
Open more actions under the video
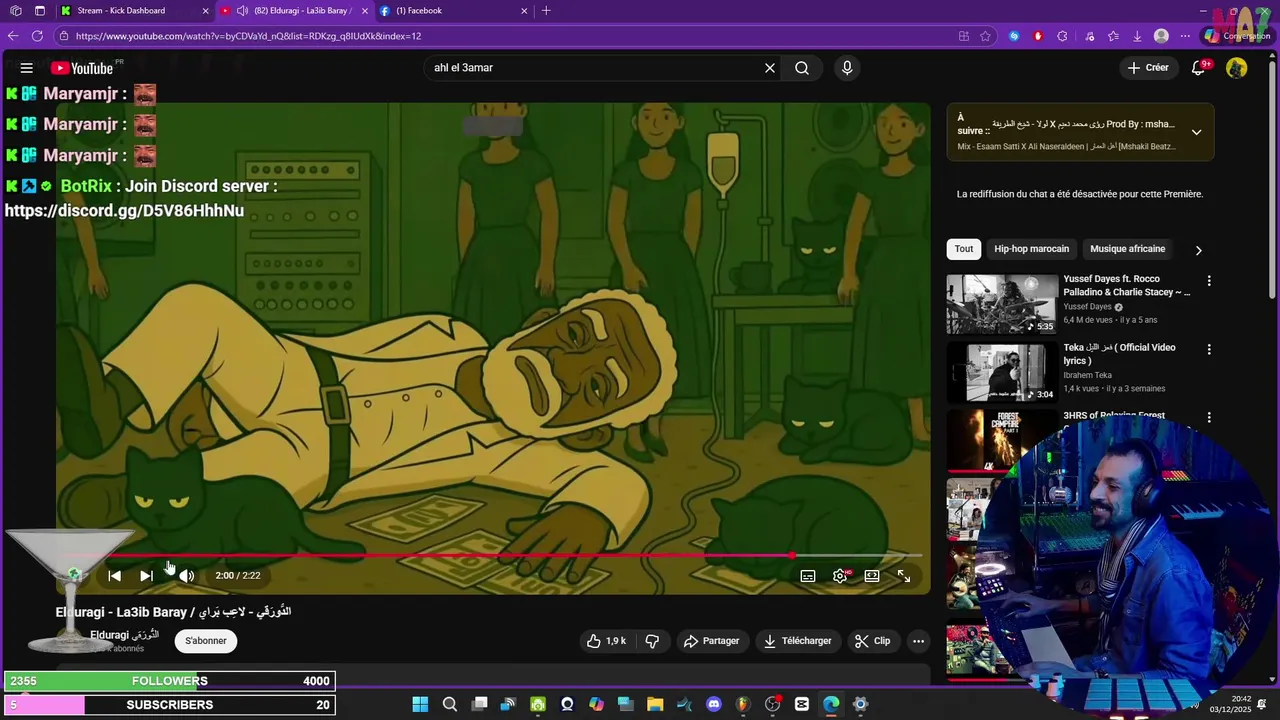pos(918,641)
